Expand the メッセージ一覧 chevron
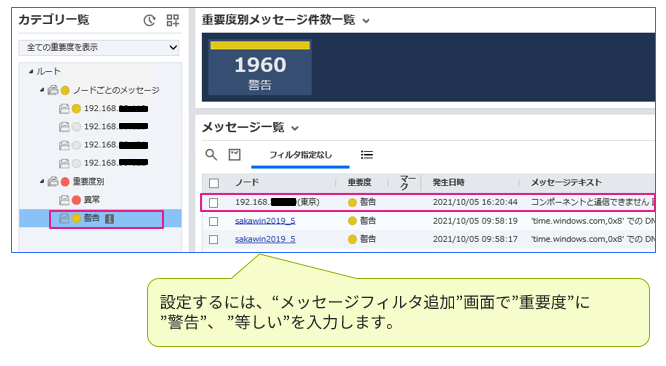The height and width of the screenshot is (366, 666). coord(295,128)
